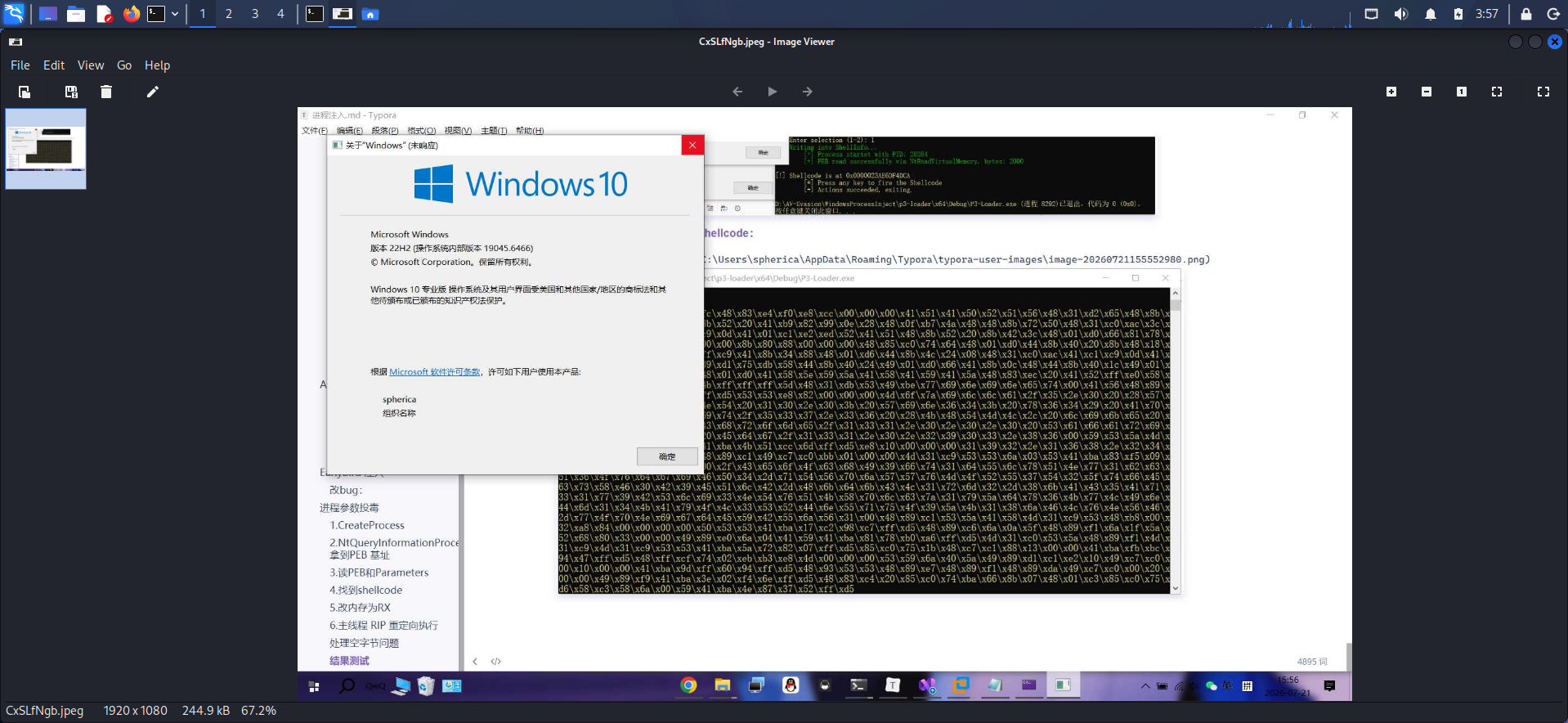The image size is (1568, 723).
Task: Zoom out of the image
Action: coord(1427,92)
